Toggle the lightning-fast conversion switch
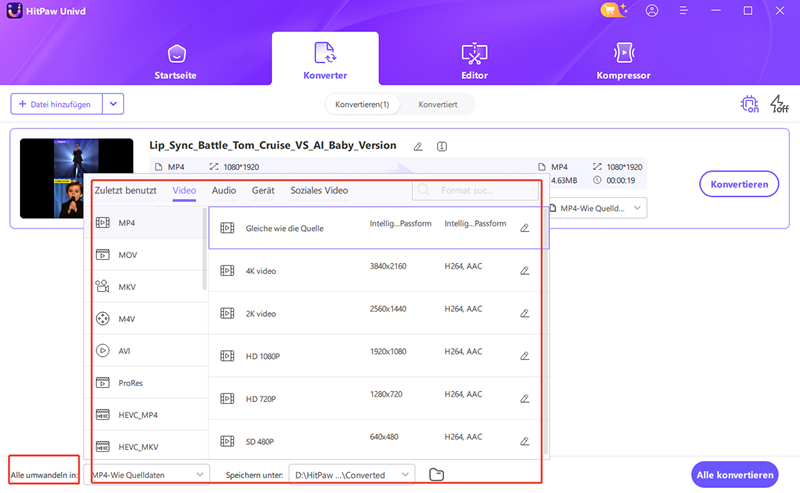The height and width of the screenshot is (493, 800). 778,104
